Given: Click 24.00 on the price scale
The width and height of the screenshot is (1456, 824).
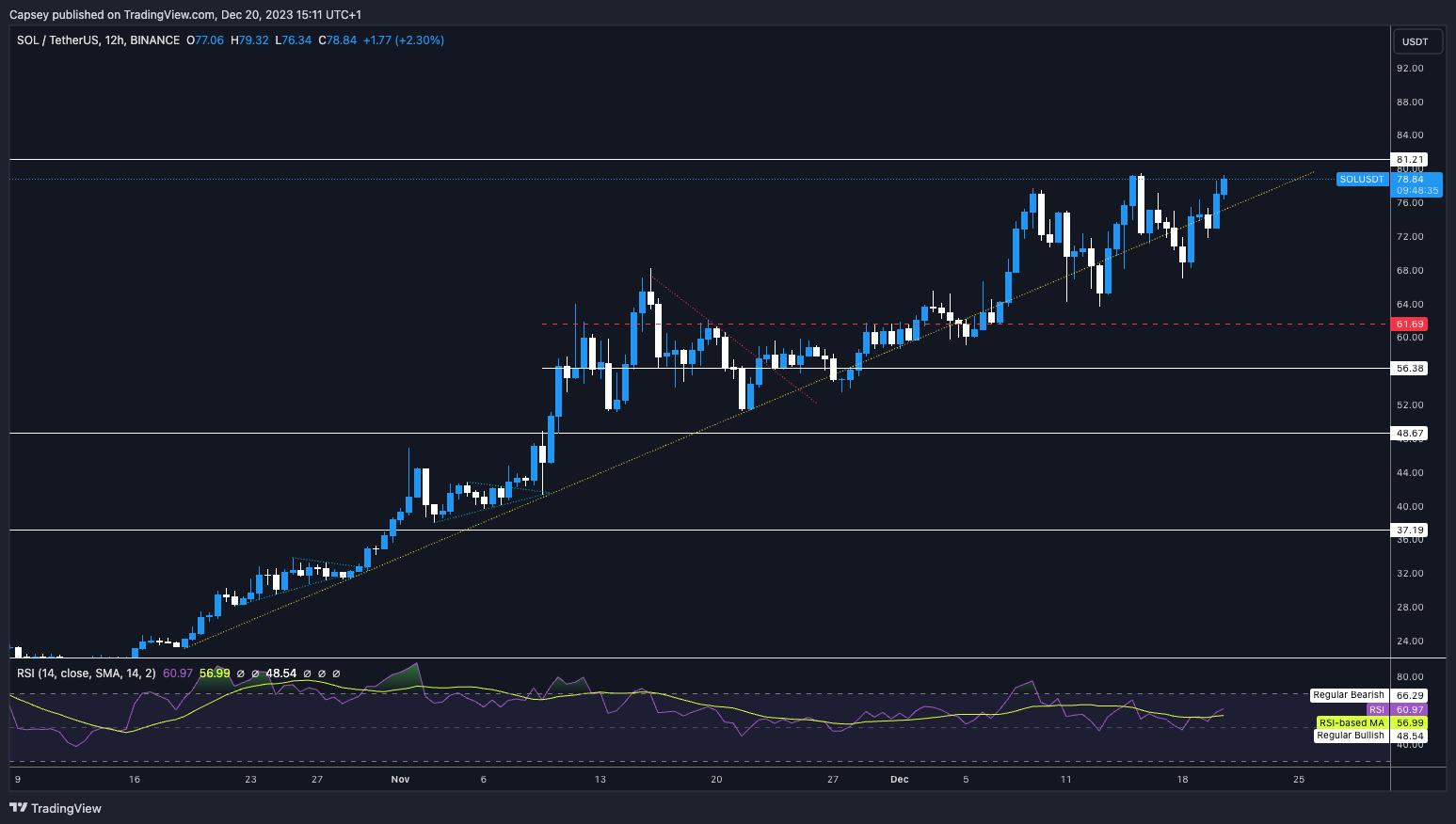Looking at the screenshot, I should tap(1410, 642).
